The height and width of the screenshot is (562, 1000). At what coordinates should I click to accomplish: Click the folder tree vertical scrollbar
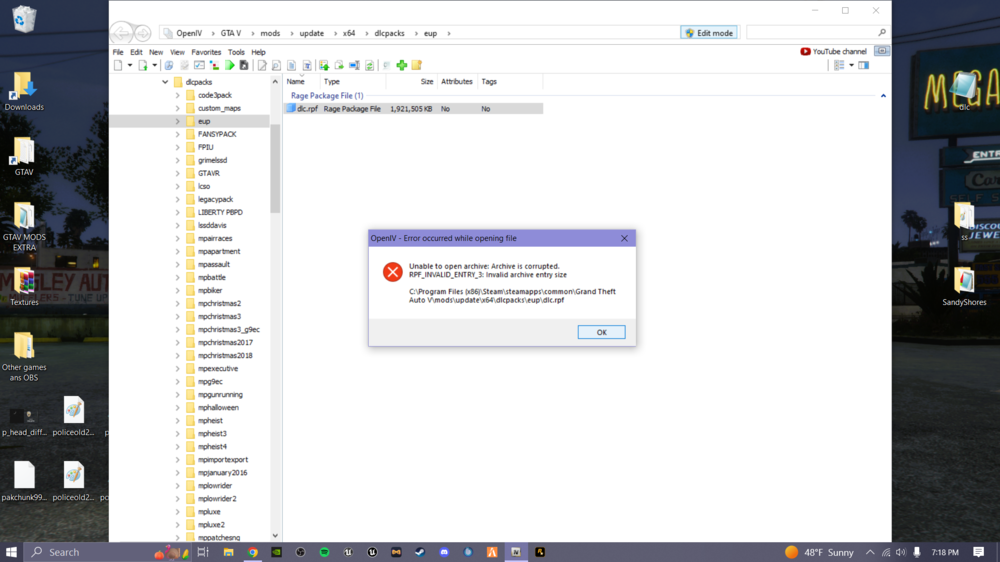tap(275, 169)
